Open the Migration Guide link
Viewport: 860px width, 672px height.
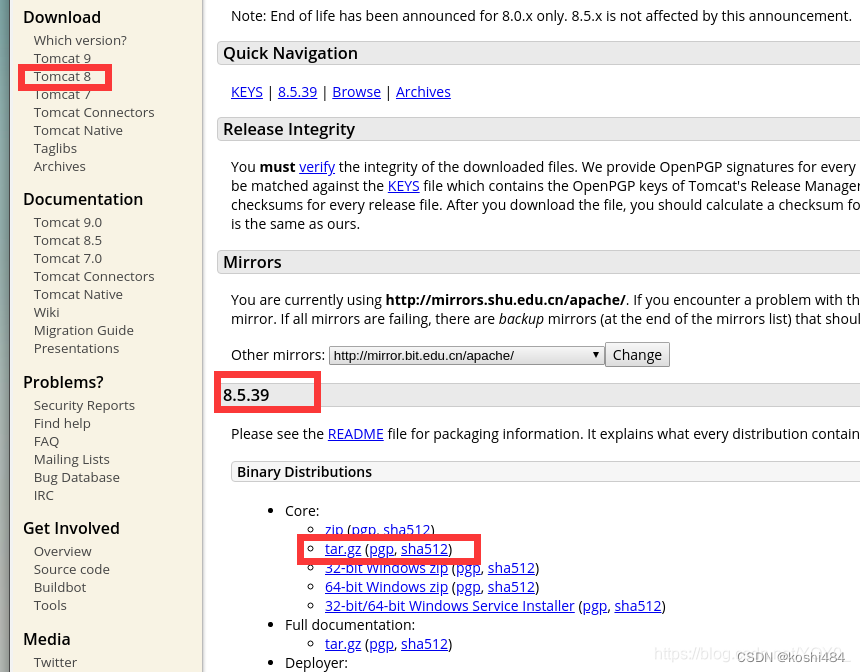click(83, 330)
